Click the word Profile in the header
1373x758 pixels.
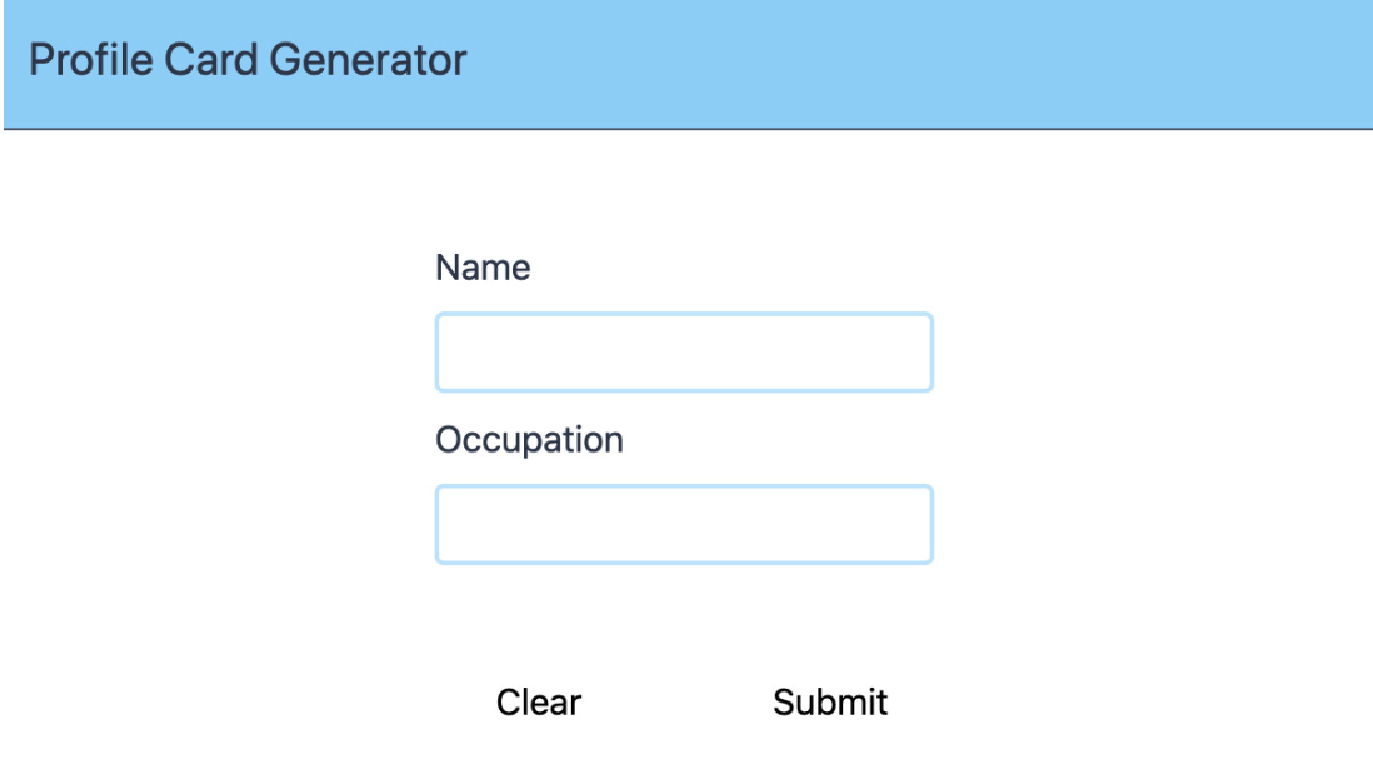pyautogui.click(x=91, y=60)
